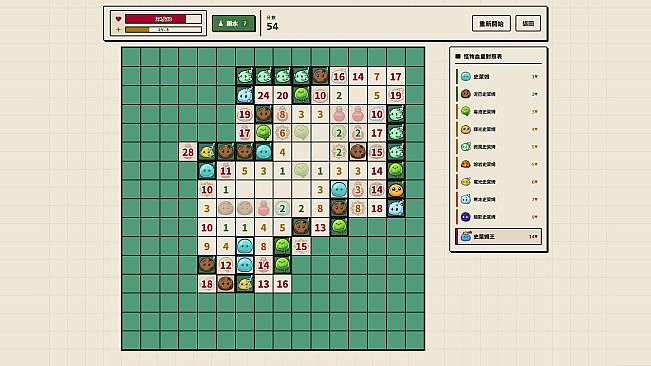Attack the yellow slime left of bottom 13
651x366 pixels.
tap(245, 284)
